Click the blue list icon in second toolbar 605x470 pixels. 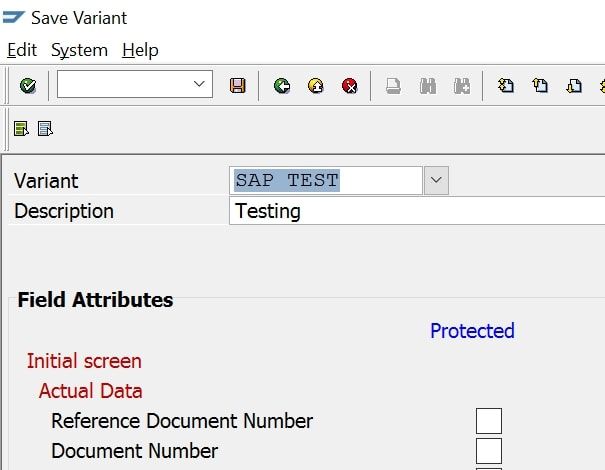click(x=45, y=128)
